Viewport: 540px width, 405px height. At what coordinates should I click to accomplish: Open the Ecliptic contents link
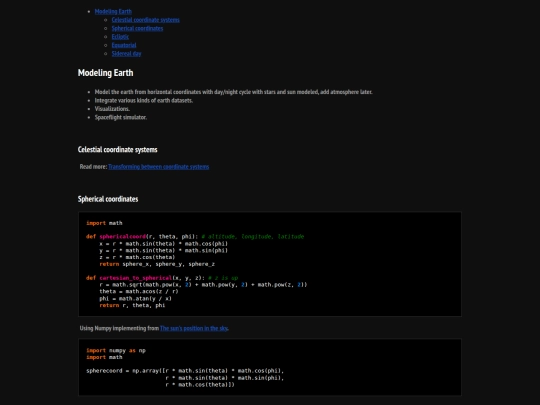(120, 37)
